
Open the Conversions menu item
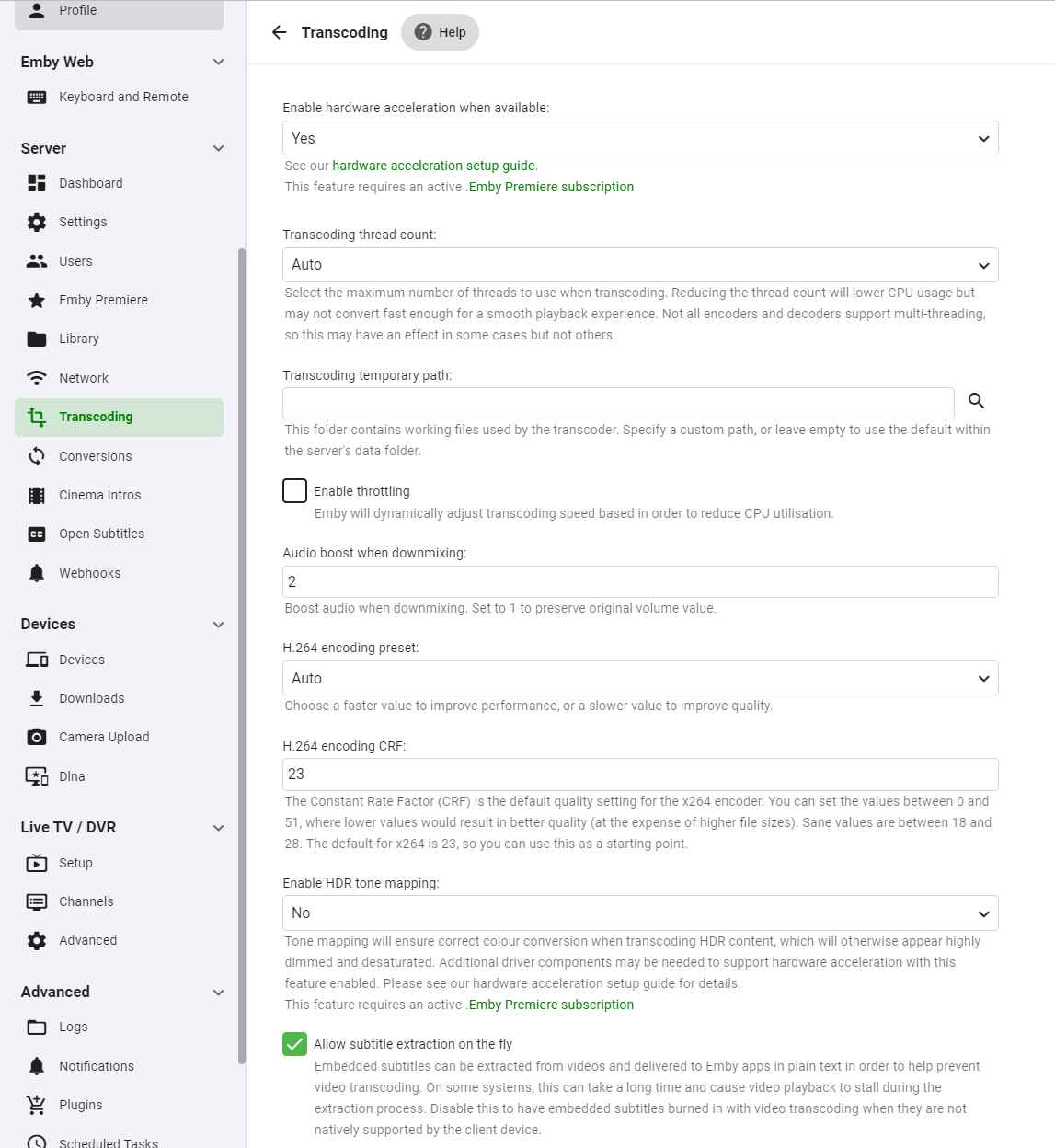pos(95,456)
